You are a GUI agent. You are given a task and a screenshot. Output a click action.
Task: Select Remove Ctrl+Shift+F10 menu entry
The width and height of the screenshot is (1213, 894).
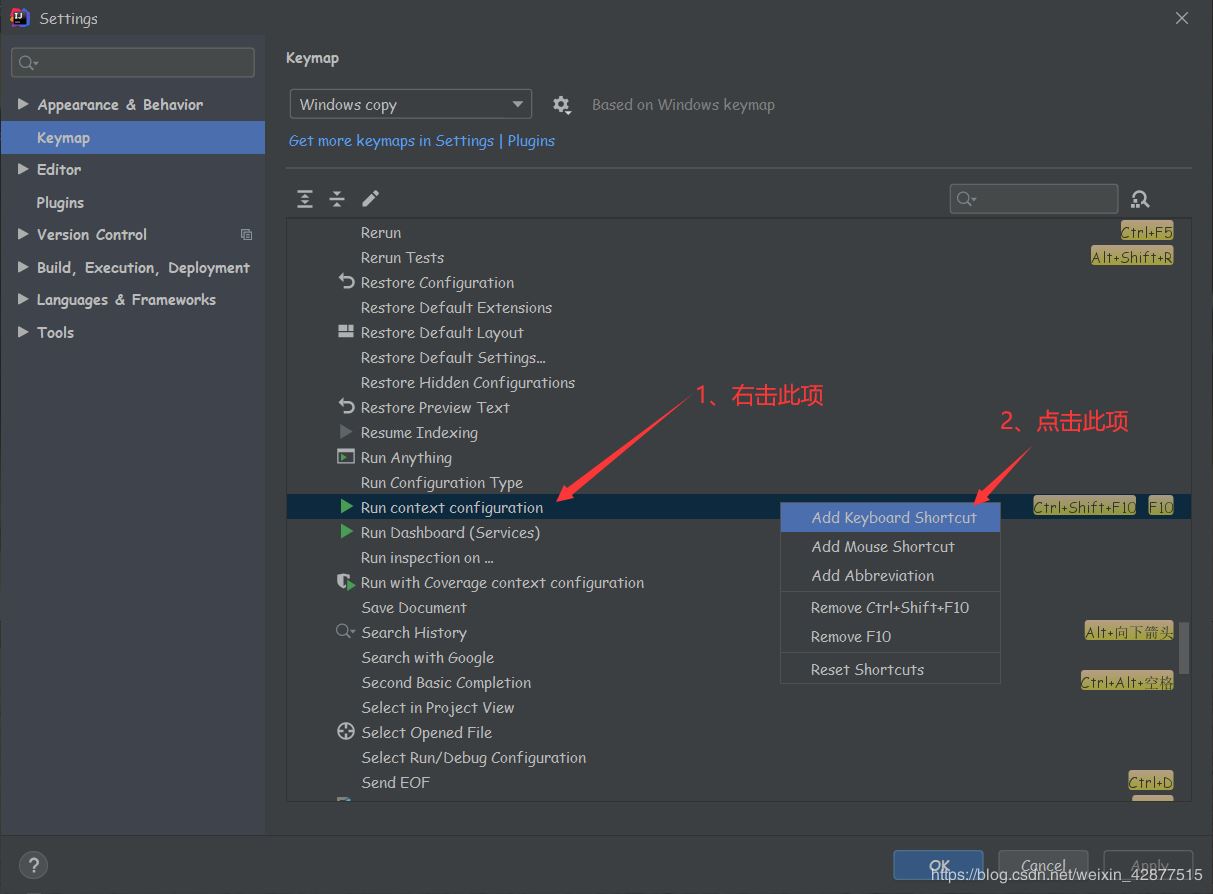(x=889, y=607)
